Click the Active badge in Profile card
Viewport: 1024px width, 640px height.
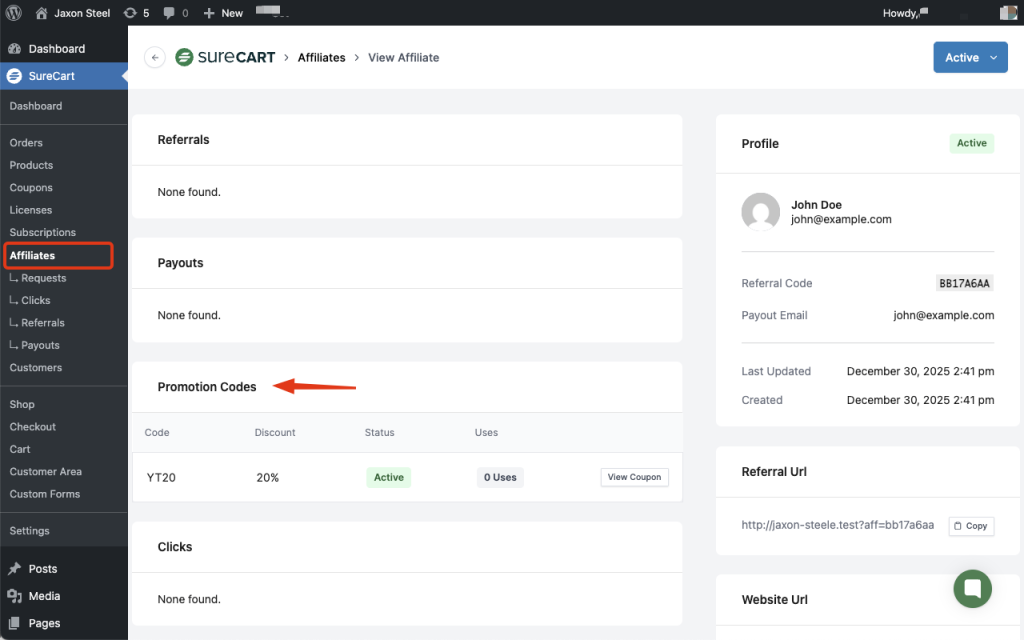[x=972, y=143]
